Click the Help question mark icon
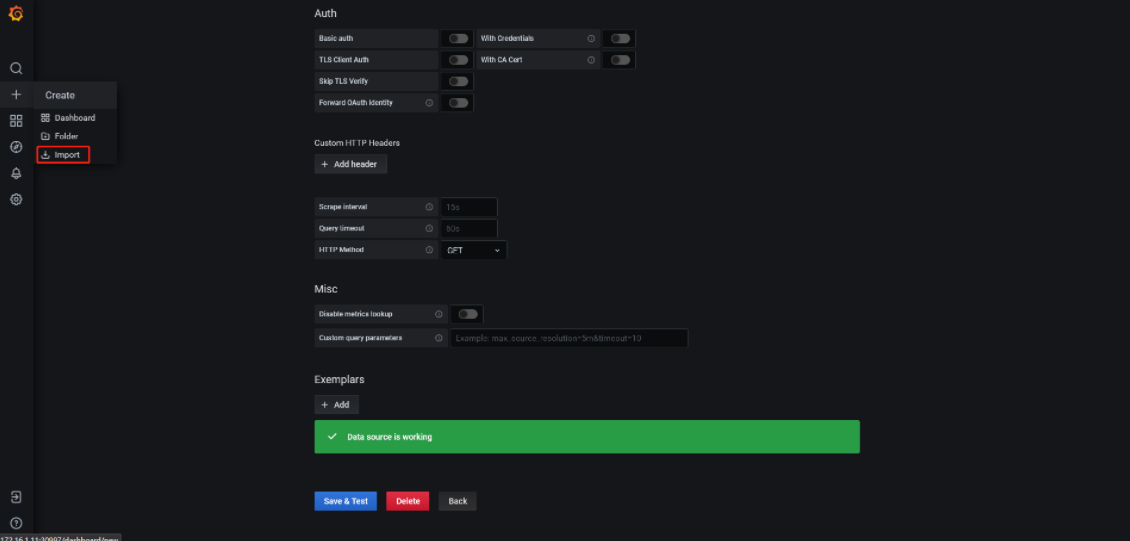Image resolution: width=1130 pixels, height=541 pixels. (x=16, y=523)
